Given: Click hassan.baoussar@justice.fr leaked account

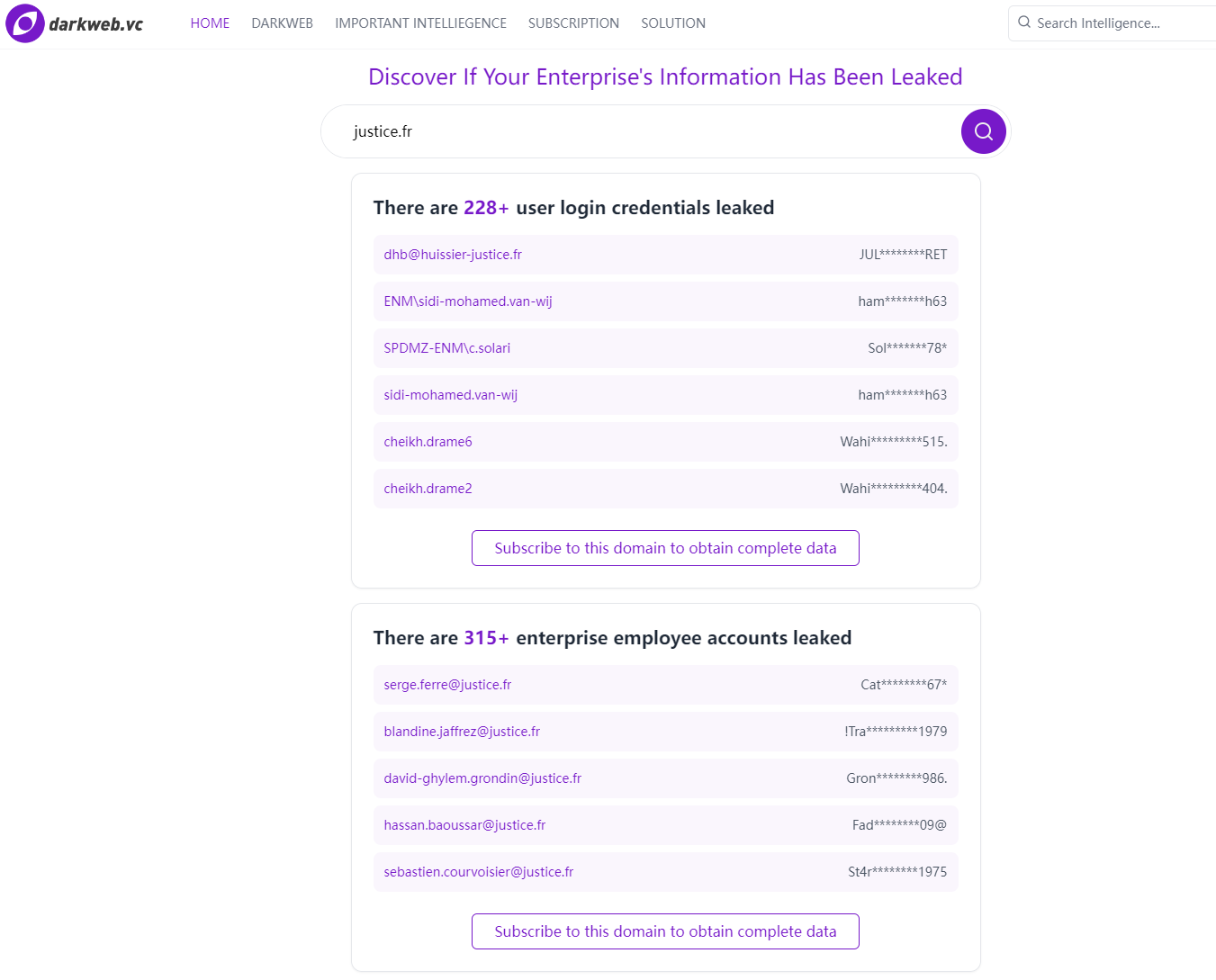Looking at the screenshot, I should [x=665, y=825].
